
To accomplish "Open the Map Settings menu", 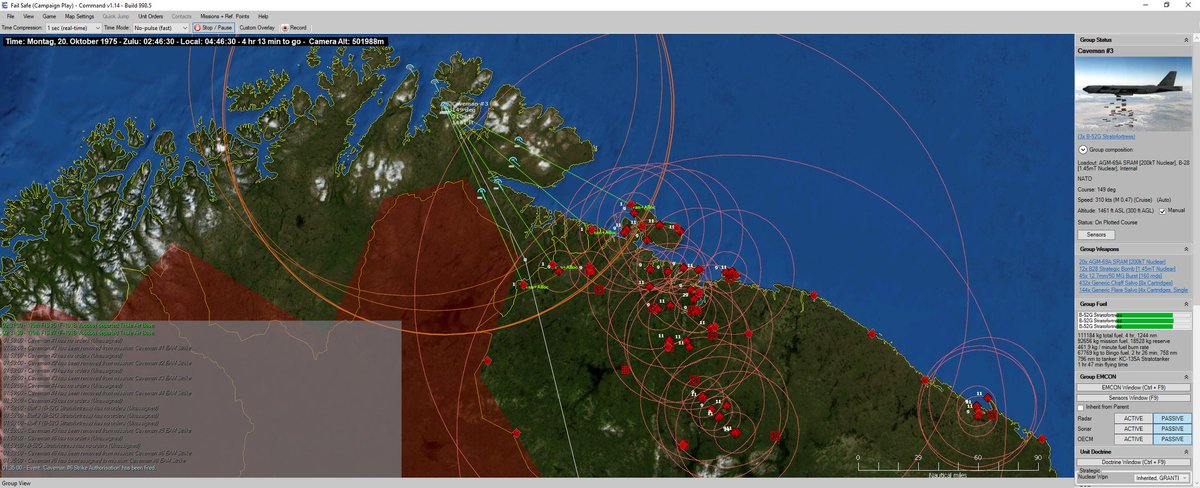I will pos(80,17).
